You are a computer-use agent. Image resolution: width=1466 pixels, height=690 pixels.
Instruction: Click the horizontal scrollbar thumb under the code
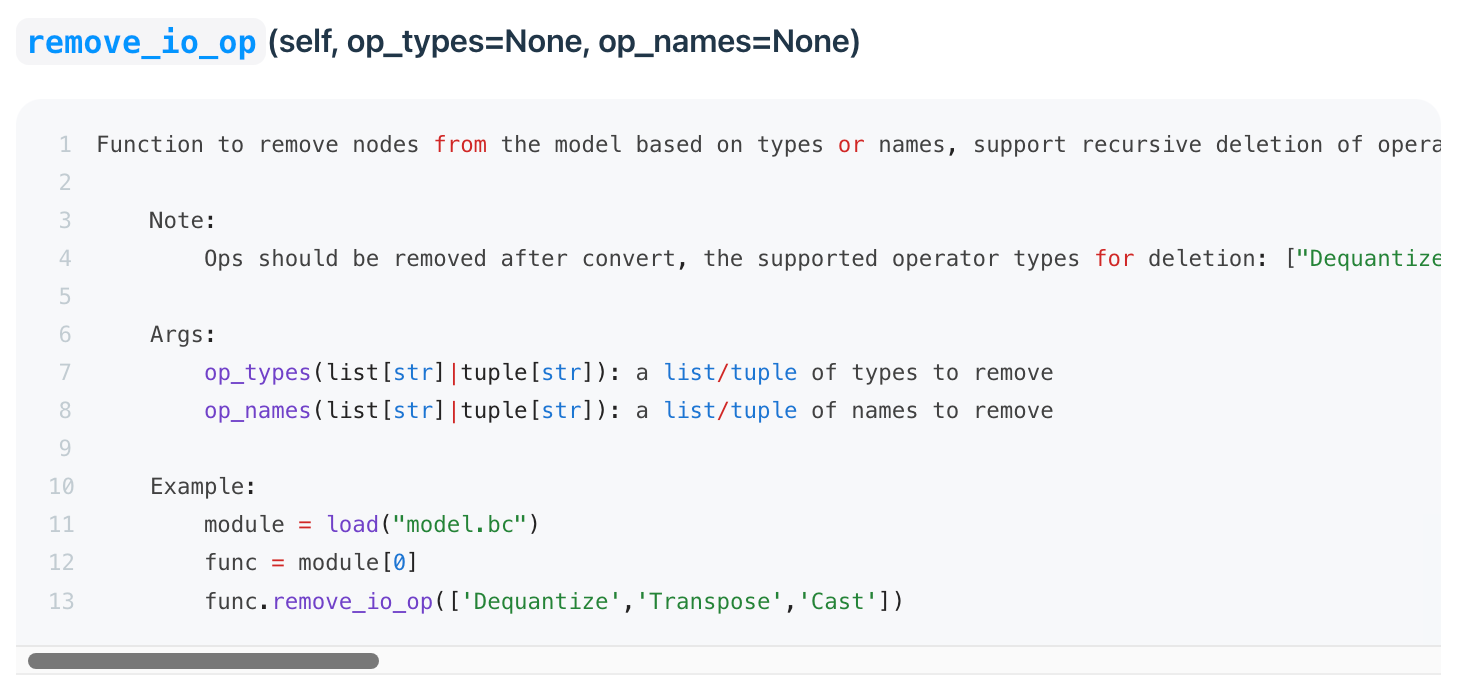click(203, 661)
